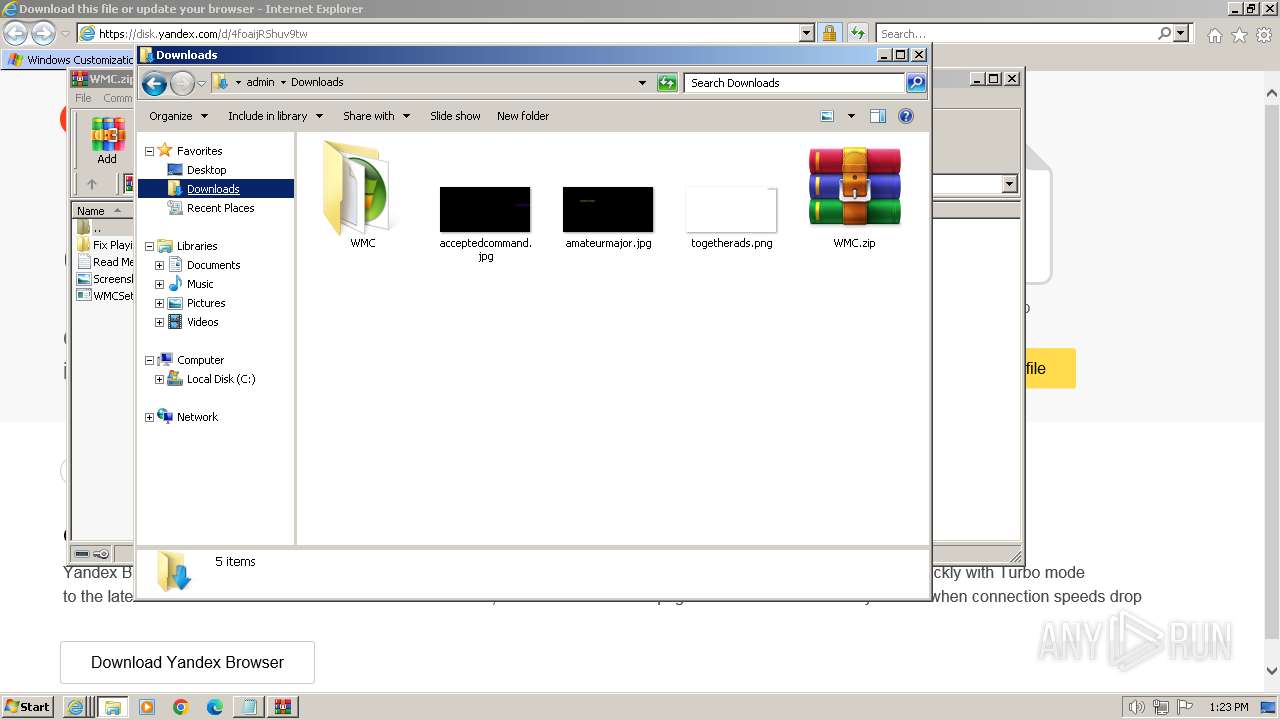The height and width of the screenshot is (720, 1280).
Task: Collapse the Computer tree group
Action: (x=150, y=360)
